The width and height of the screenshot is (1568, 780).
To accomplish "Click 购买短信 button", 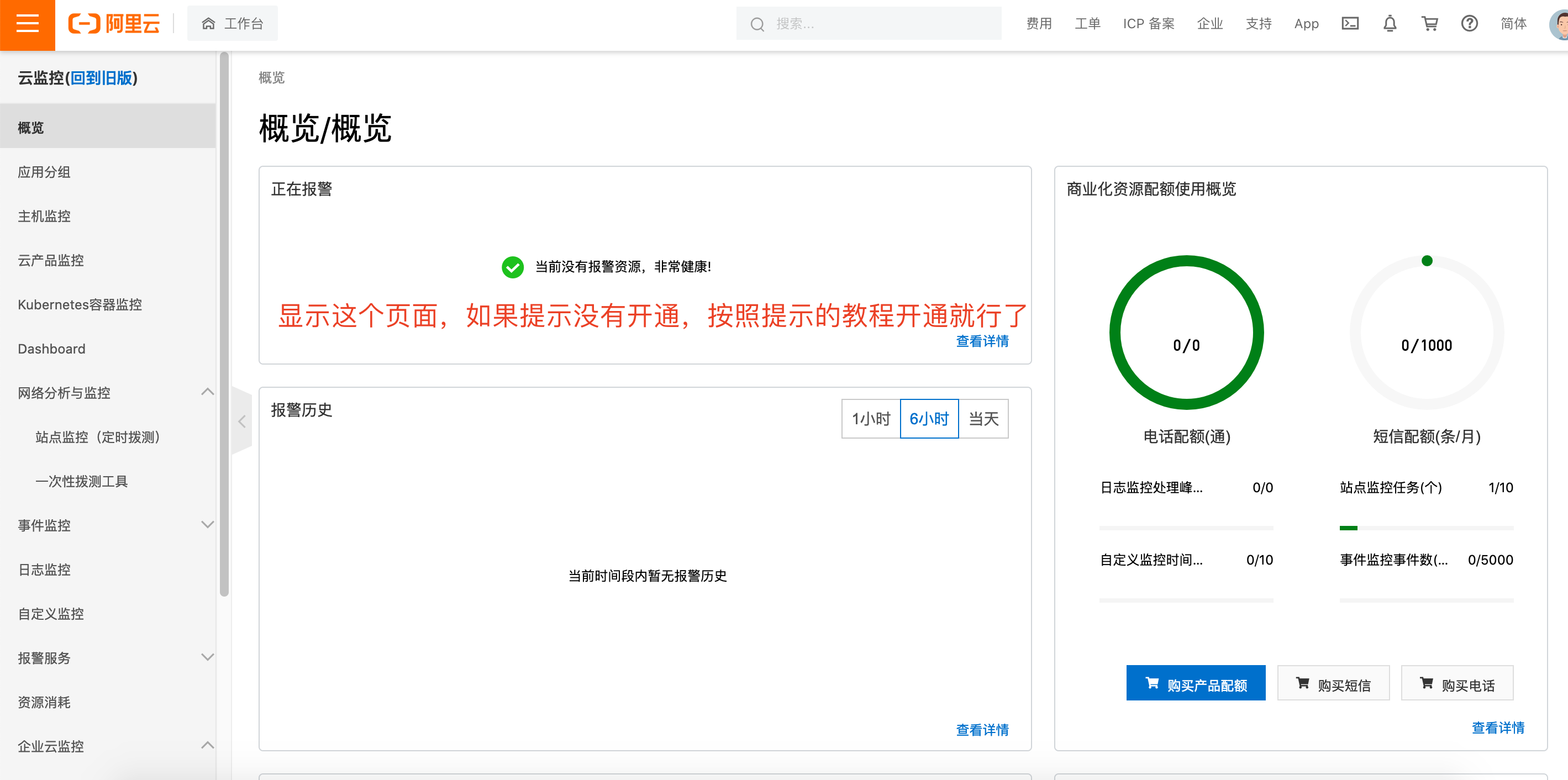I will click(x=1333, y=683).
